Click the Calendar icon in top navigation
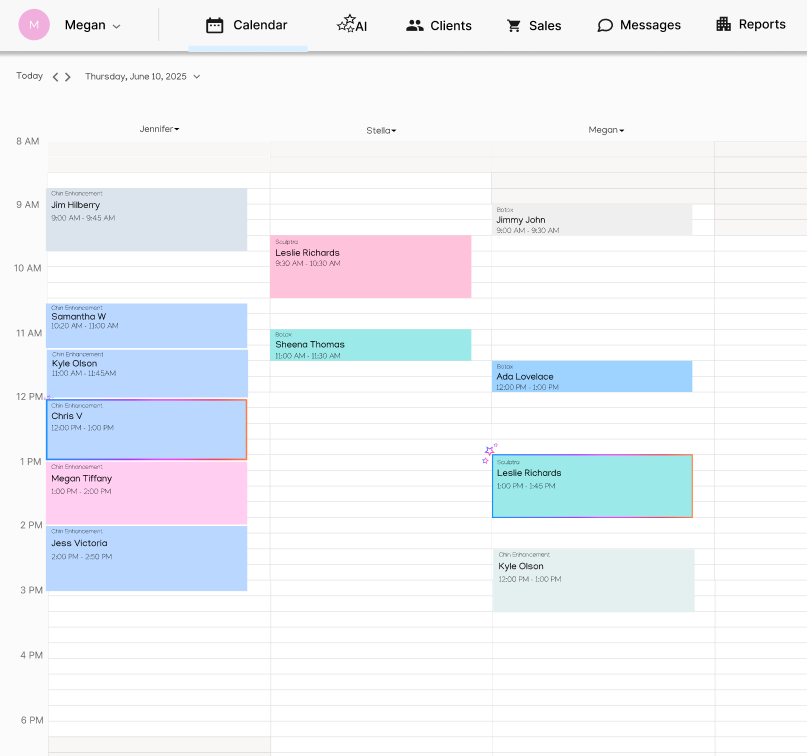This screenshot has width=807, height=756. (x=214, y=25)
